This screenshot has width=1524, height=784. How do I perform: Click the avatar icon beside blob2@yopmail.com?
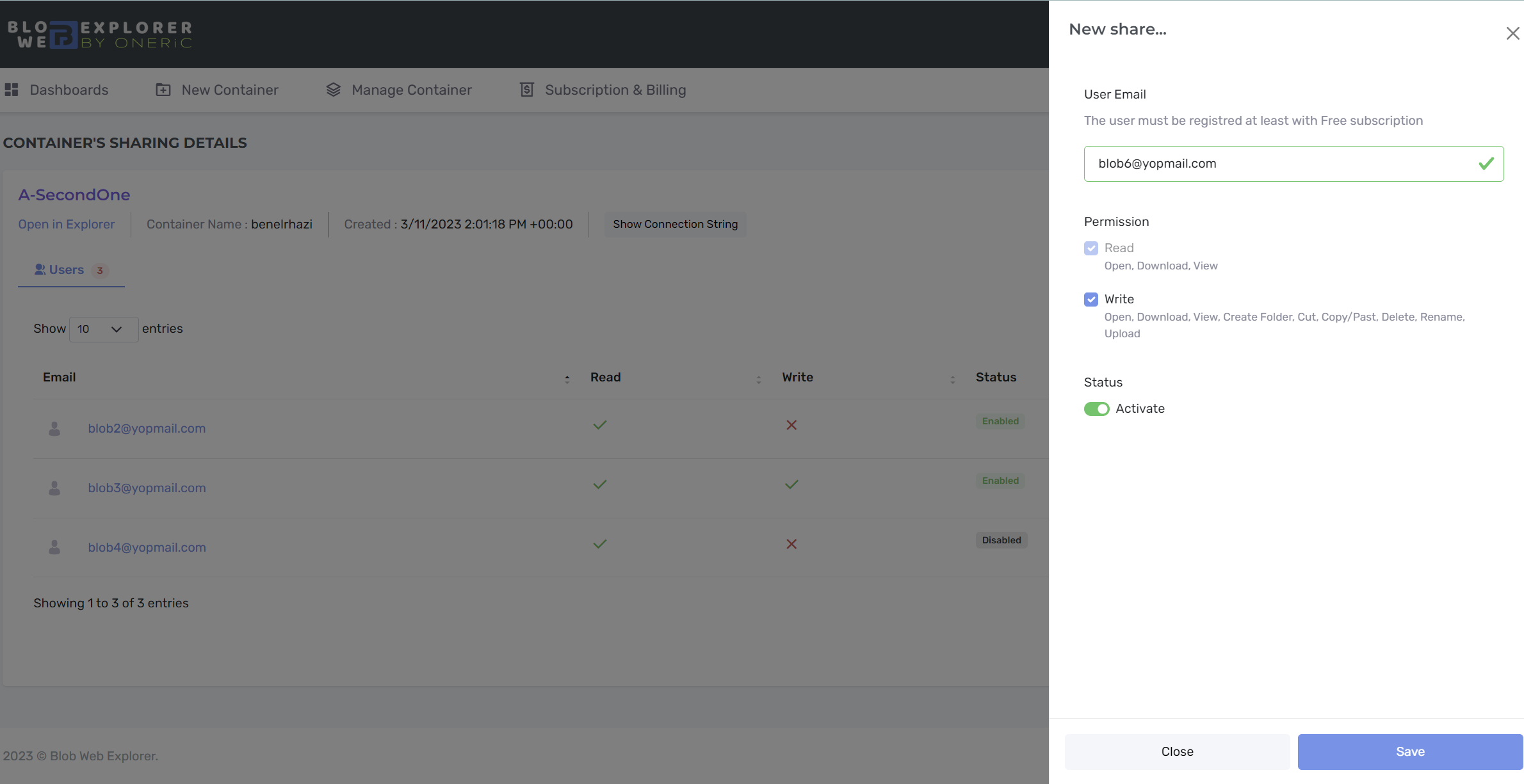54,429
